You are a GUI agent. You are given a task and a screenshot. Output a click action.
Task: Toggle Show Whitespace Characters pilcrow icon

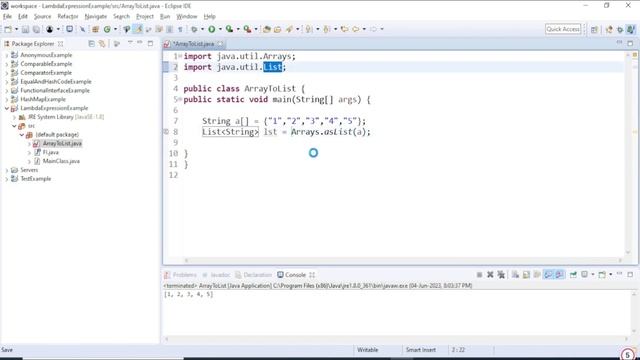(180, 29)
